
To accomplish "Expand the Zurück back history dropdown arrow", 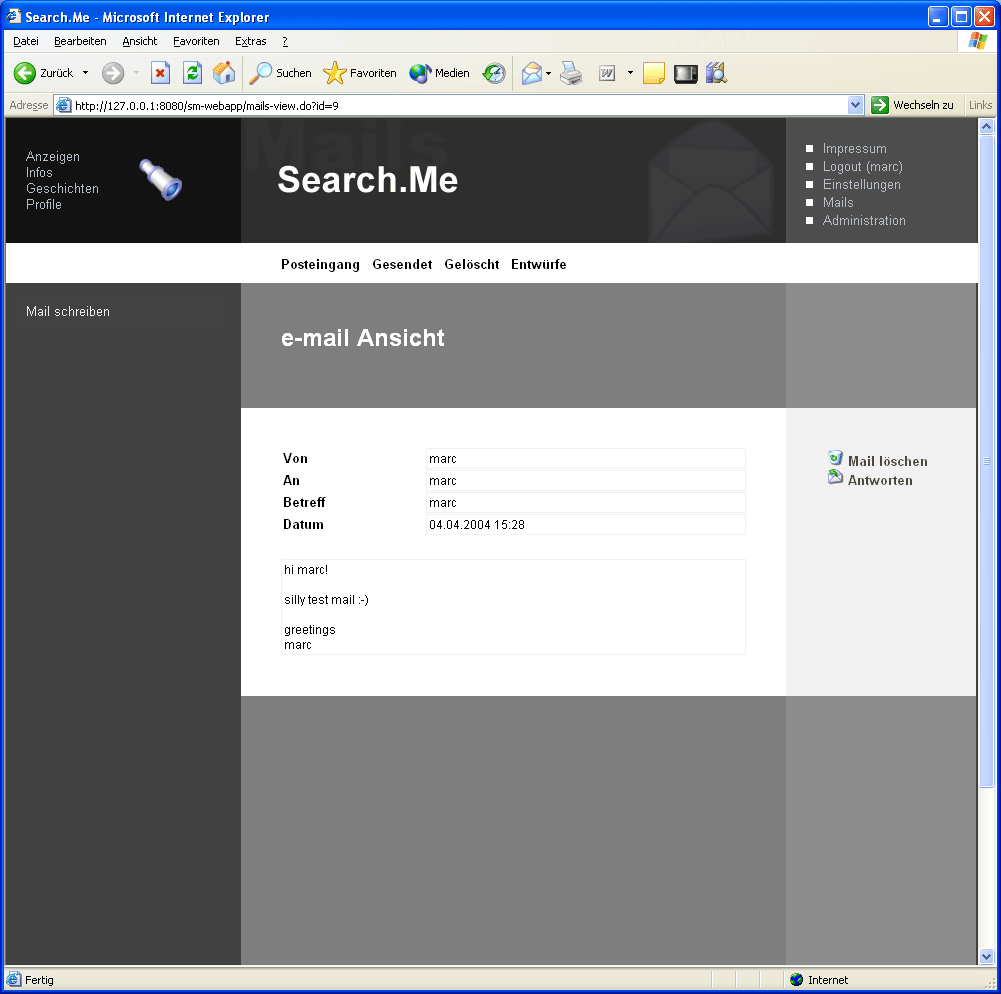I will pos(85,73).
